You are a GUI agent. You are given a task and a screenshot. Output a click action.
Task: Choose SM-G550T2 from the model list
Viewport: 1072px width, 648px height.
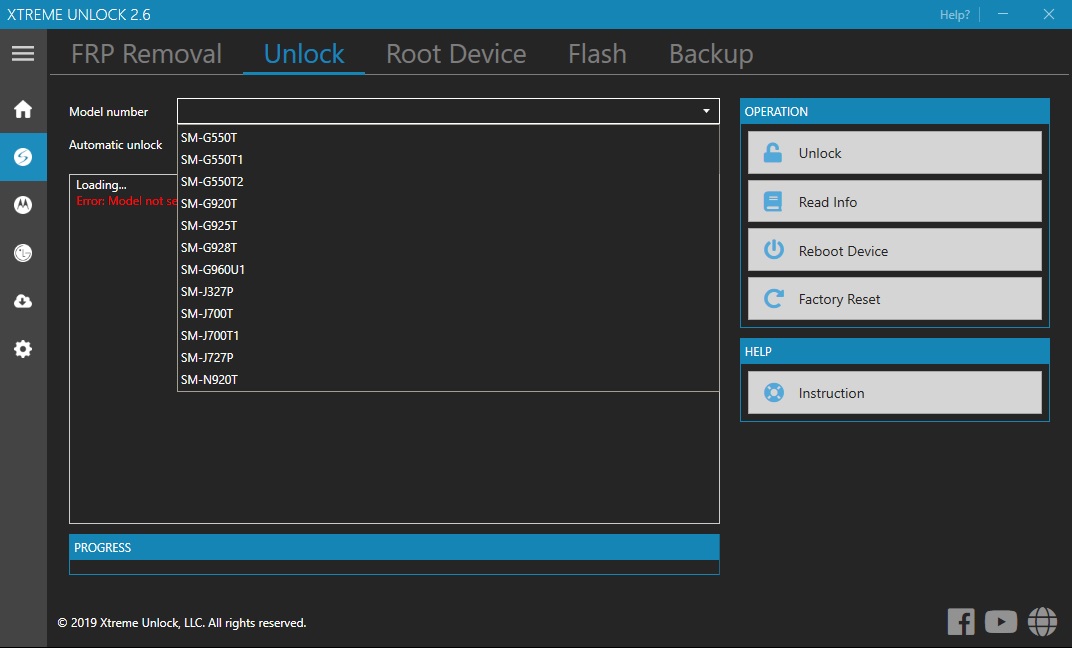(448, 181)
